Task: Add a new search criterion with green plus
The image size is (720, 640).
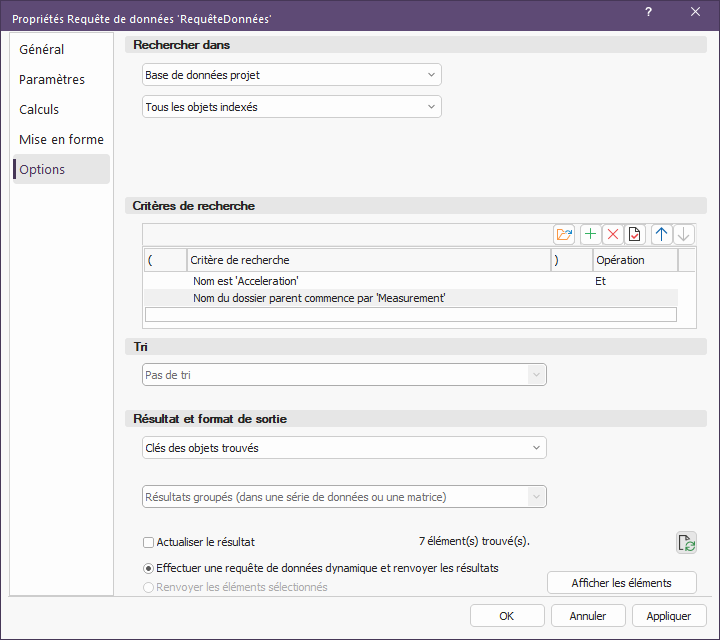Action: (x=590, y=234)
